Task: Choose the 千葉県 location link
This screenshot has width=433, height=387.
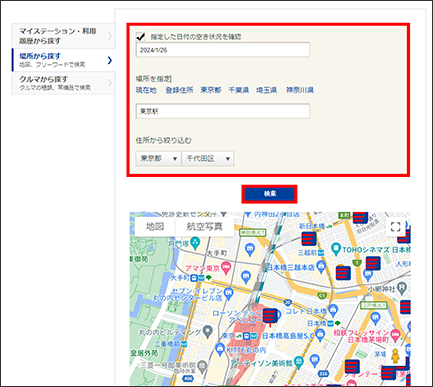Action: point(239,90)
